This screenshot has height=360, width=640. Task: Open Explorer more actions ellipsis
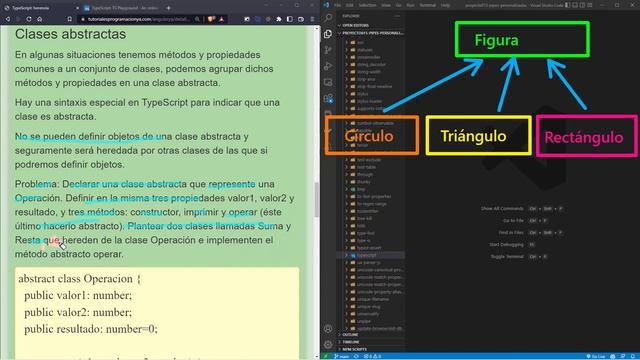397,16
